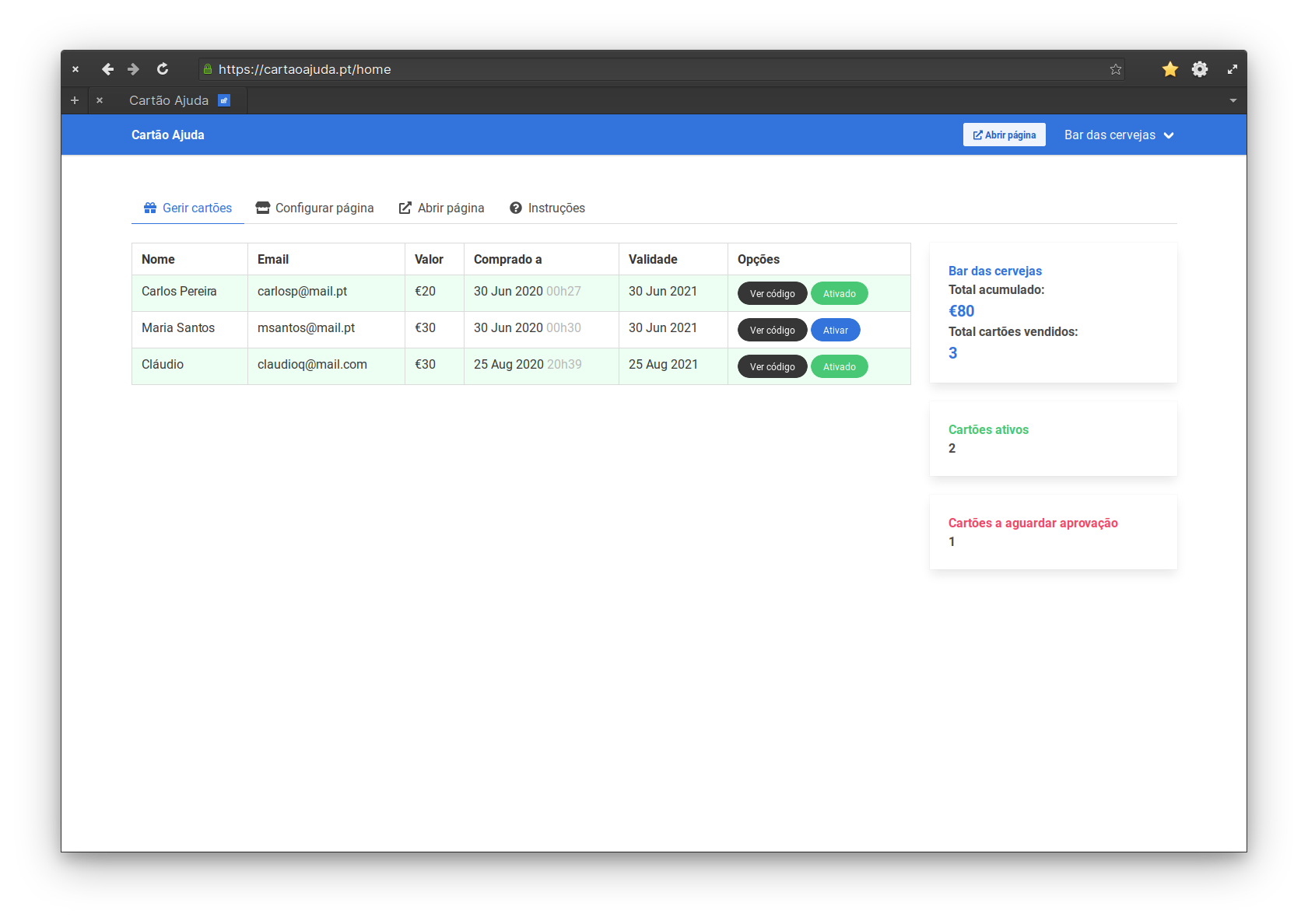1308x924 pixels.
Task: Open browser settings gear
Action: pyautogui.click(x=1200, y=69)
